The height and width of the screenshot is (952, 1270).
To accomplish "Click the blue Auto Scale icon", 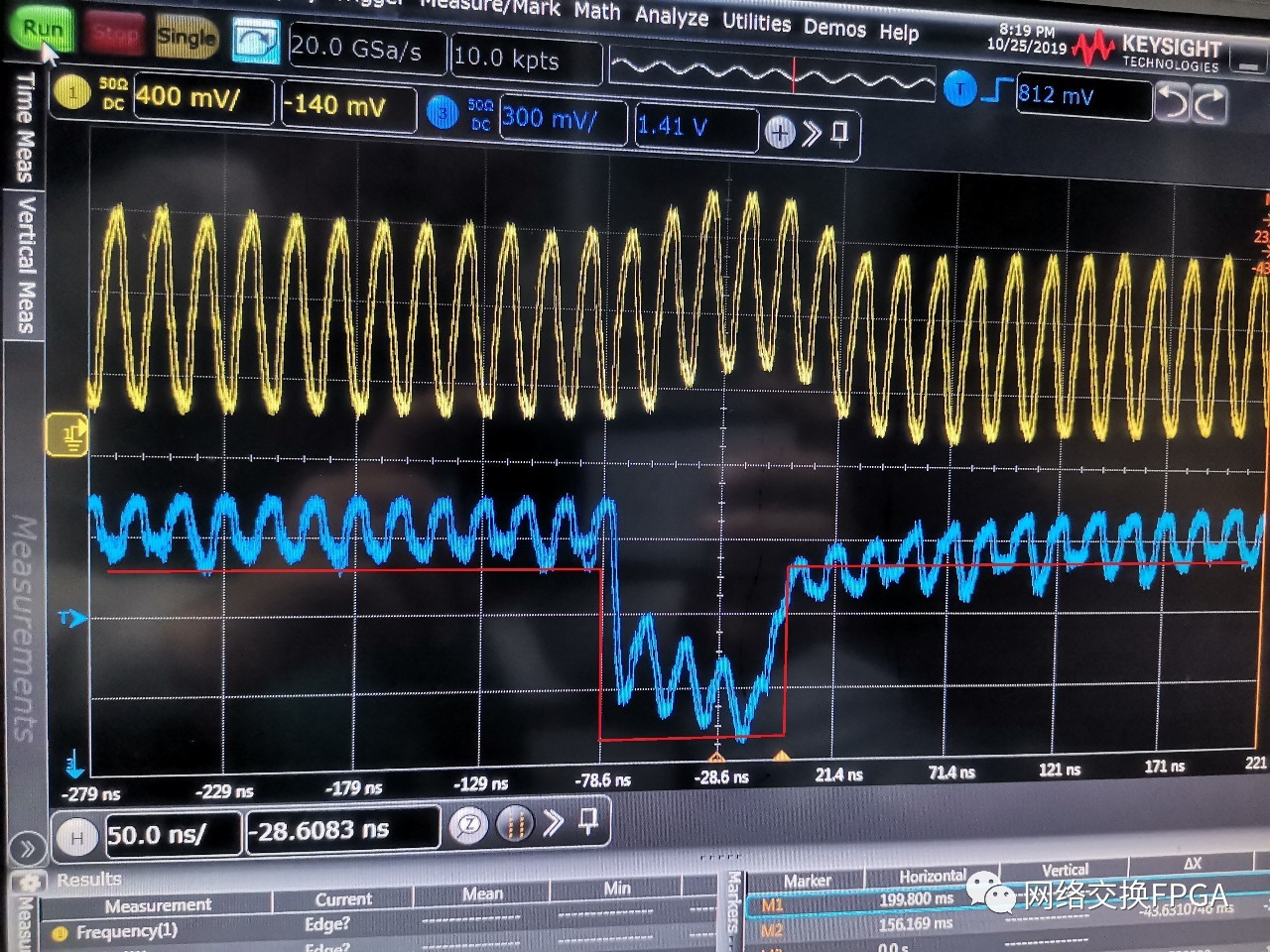I will point(256,42).
